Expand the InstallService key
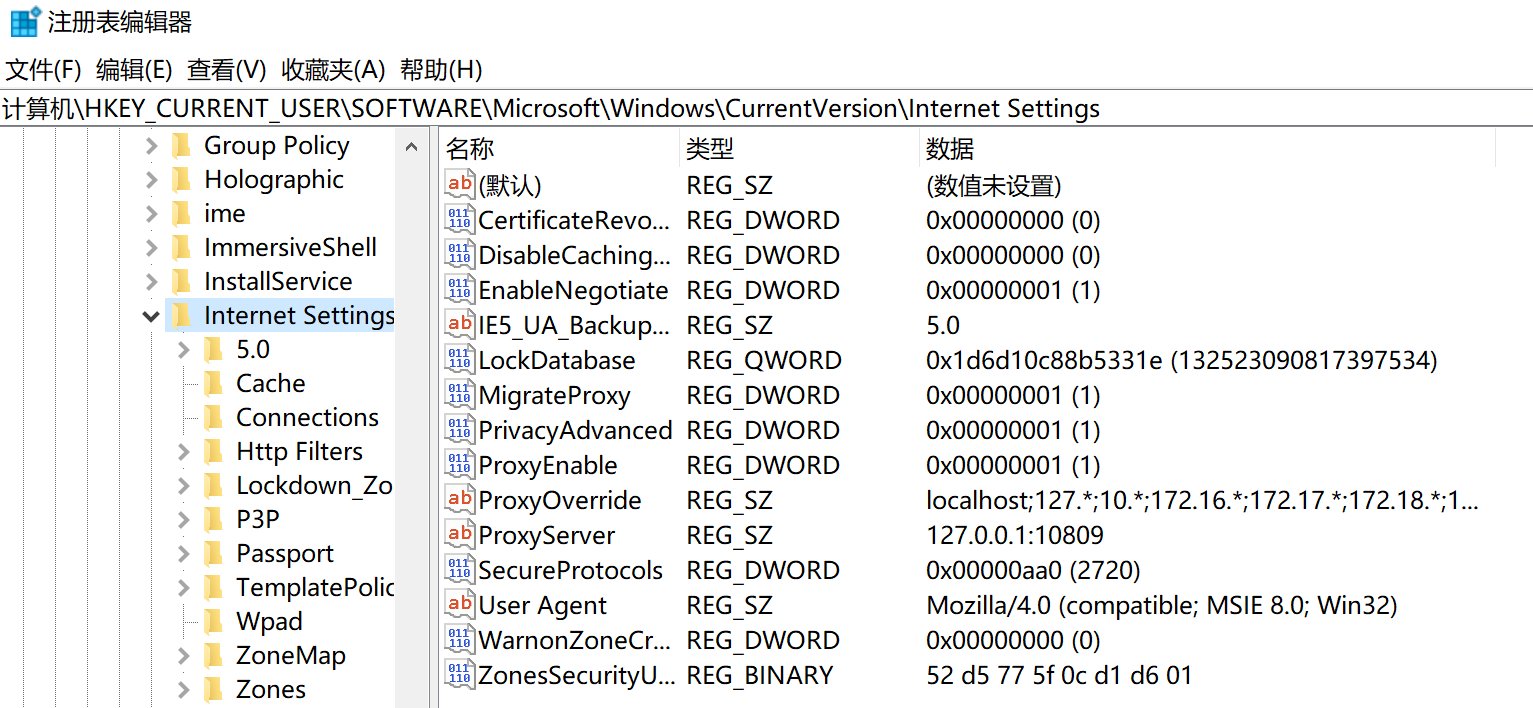Image resolution: width=1533 pixels, height=708 pixels. click(151, 282)
